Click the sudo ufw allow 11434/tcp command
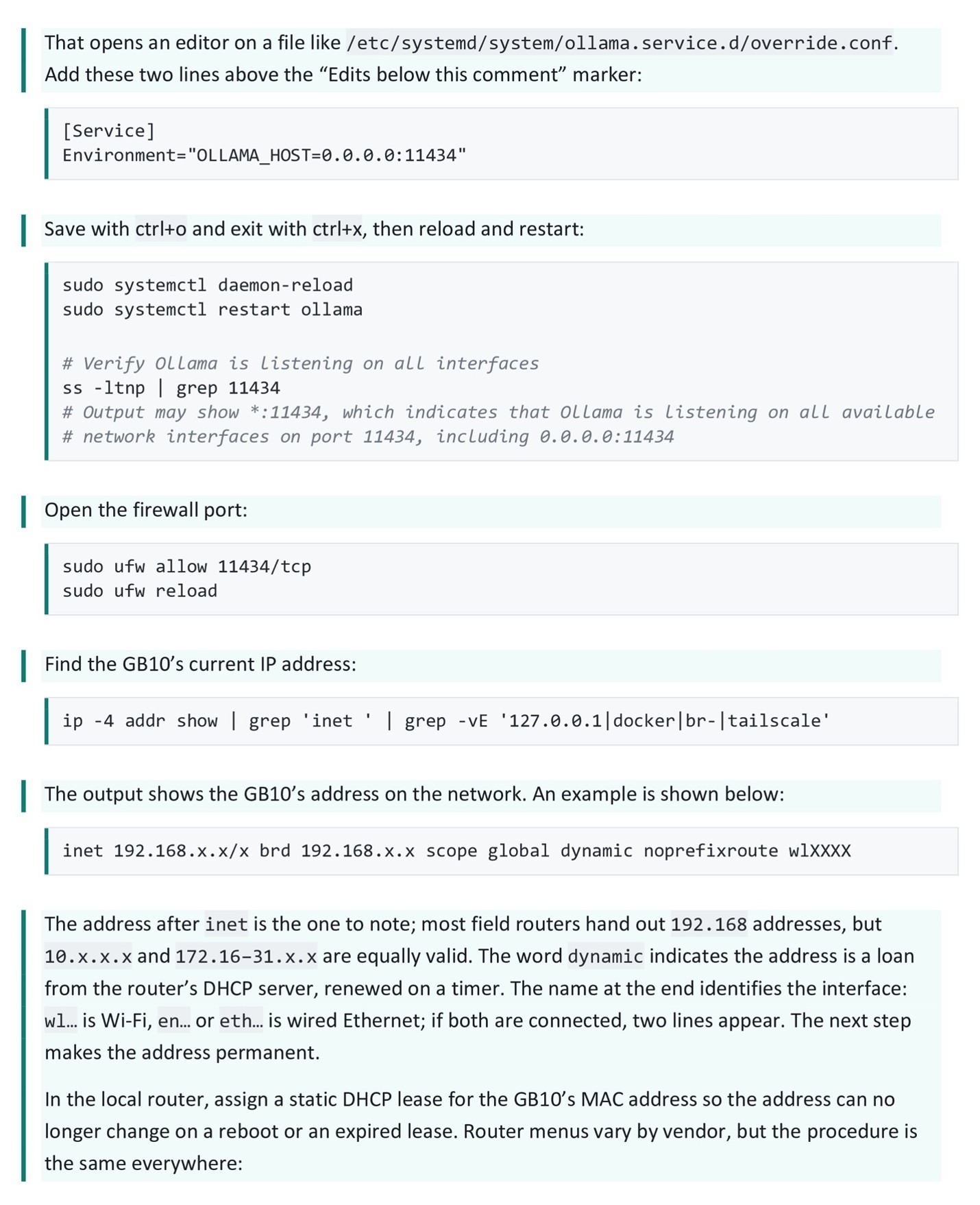The image size is (980, 1205). click(x=186, y=567)
